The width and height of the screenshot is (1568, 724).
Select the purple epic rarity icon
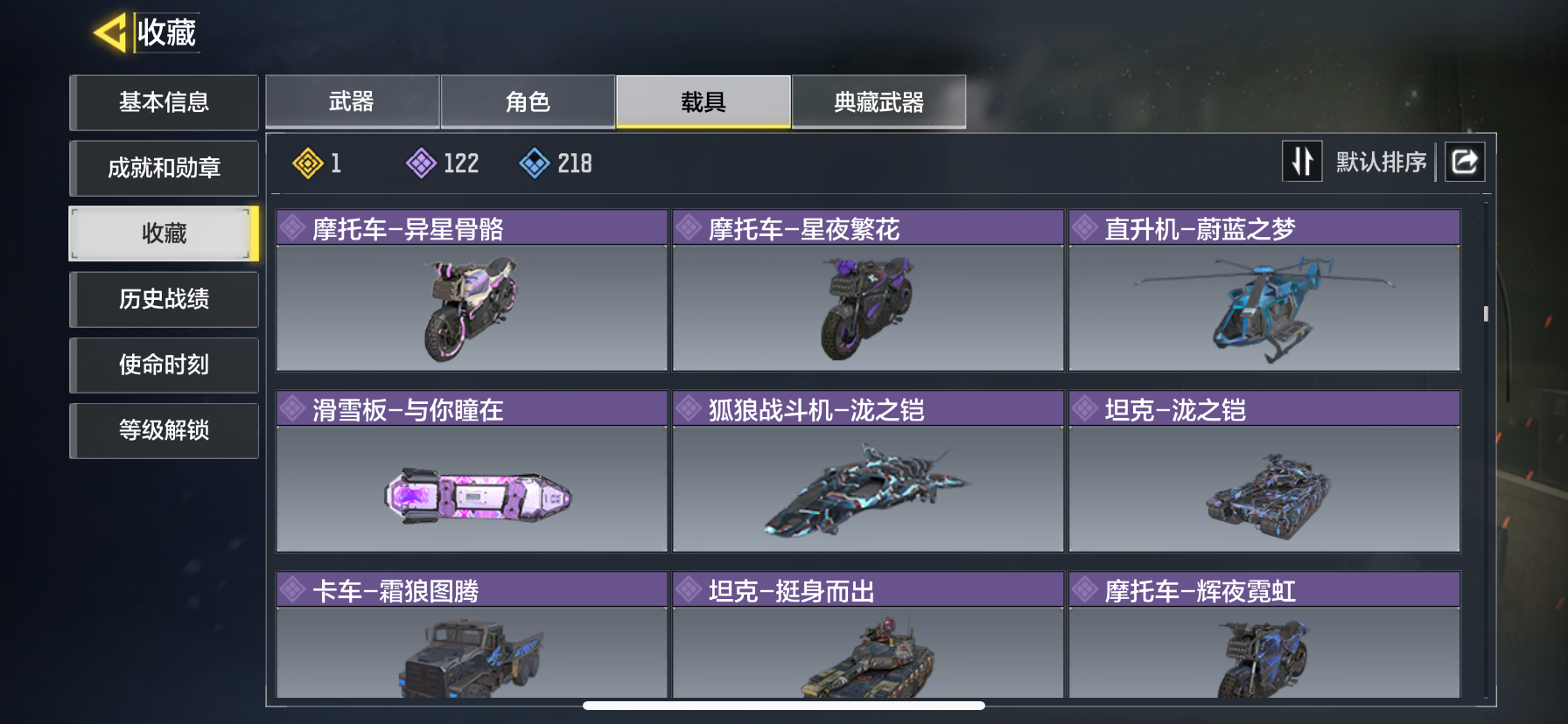tap(422, 163)
